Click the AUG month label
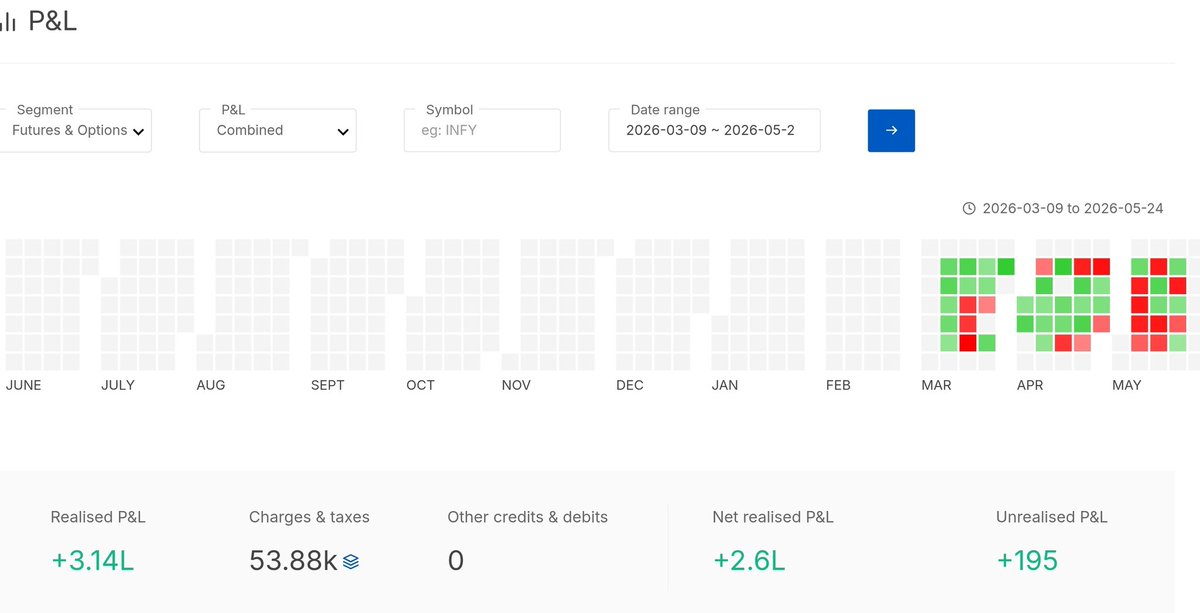The height and width of the screenshot is (613, 1200). tap(211, 385)
